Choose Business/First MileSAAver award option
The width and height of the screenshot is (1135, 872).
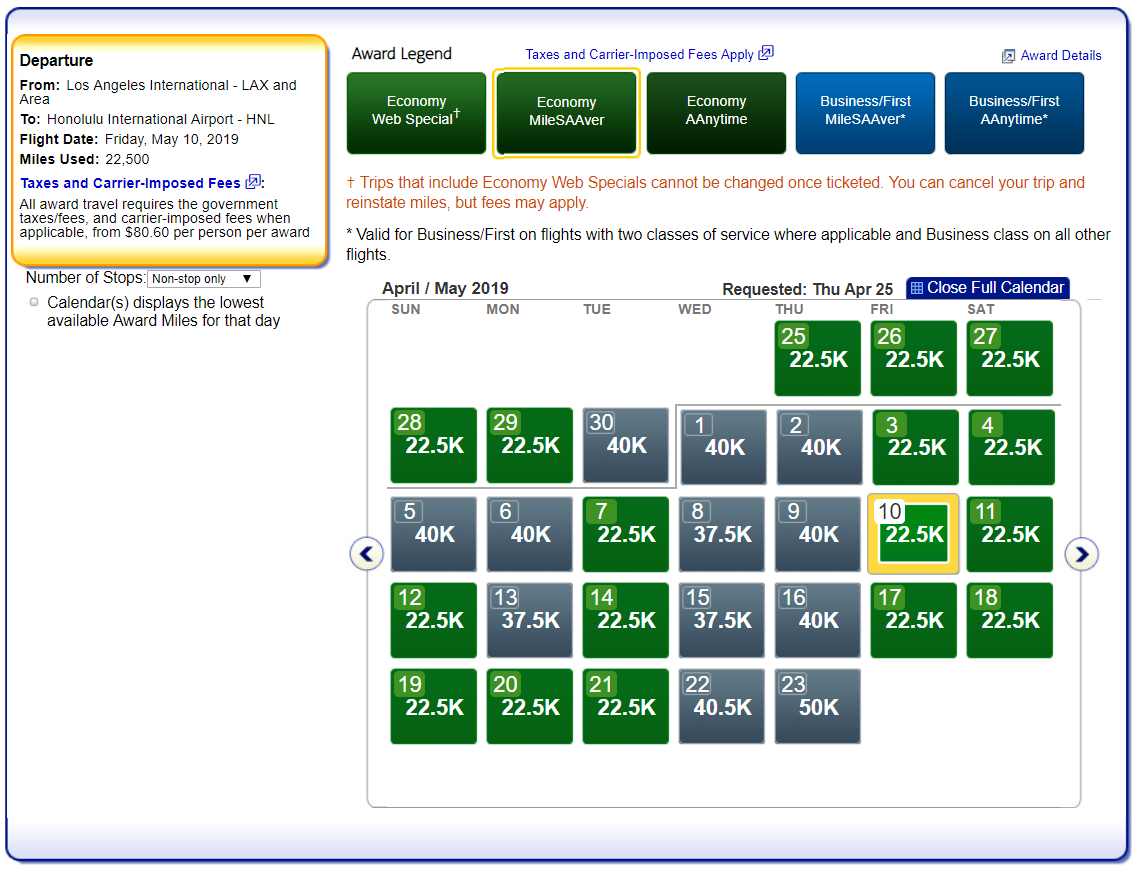[x=865, y=111]
